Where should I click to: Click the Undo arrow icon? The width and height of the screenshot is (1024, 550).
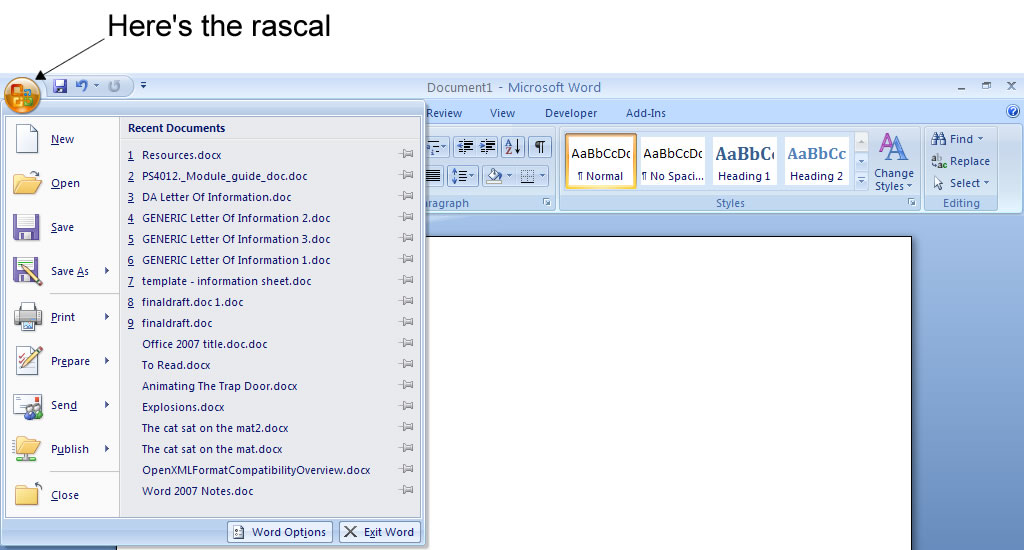click(x=82, y=86)
